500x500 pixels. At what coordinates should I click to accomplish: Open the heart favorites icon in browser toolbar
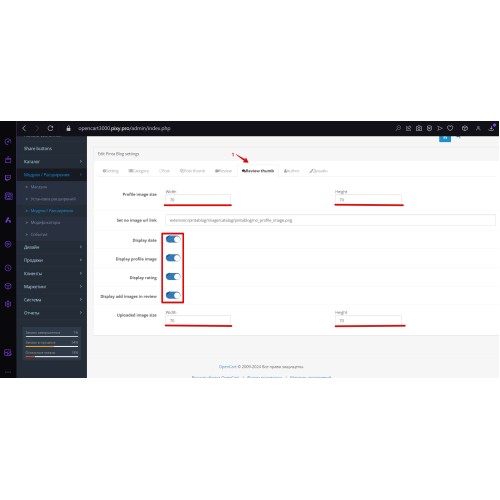pos(450,128)
